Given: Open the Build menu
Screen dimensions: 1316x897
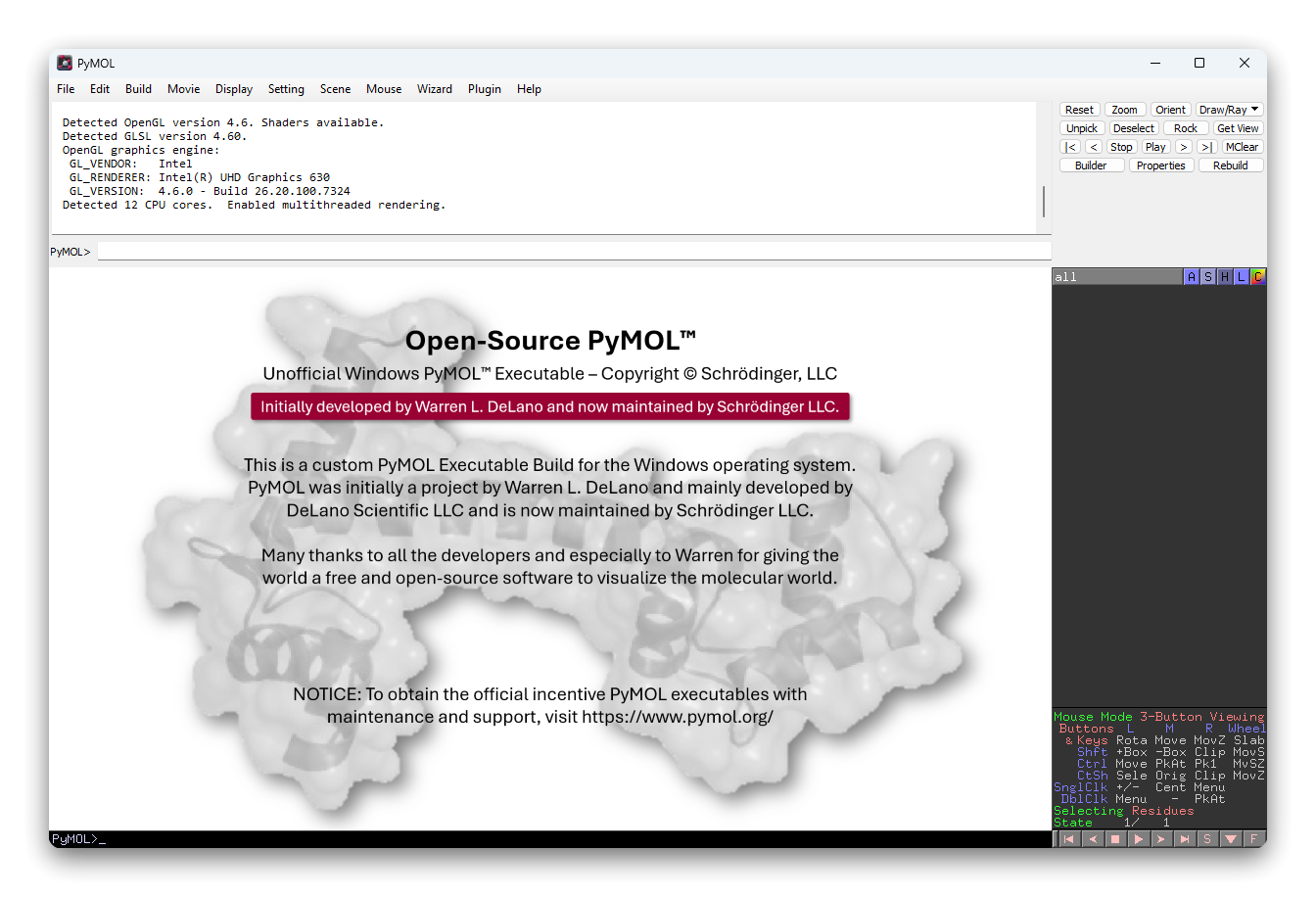Looking at the screenshot, I should (138, 89).
